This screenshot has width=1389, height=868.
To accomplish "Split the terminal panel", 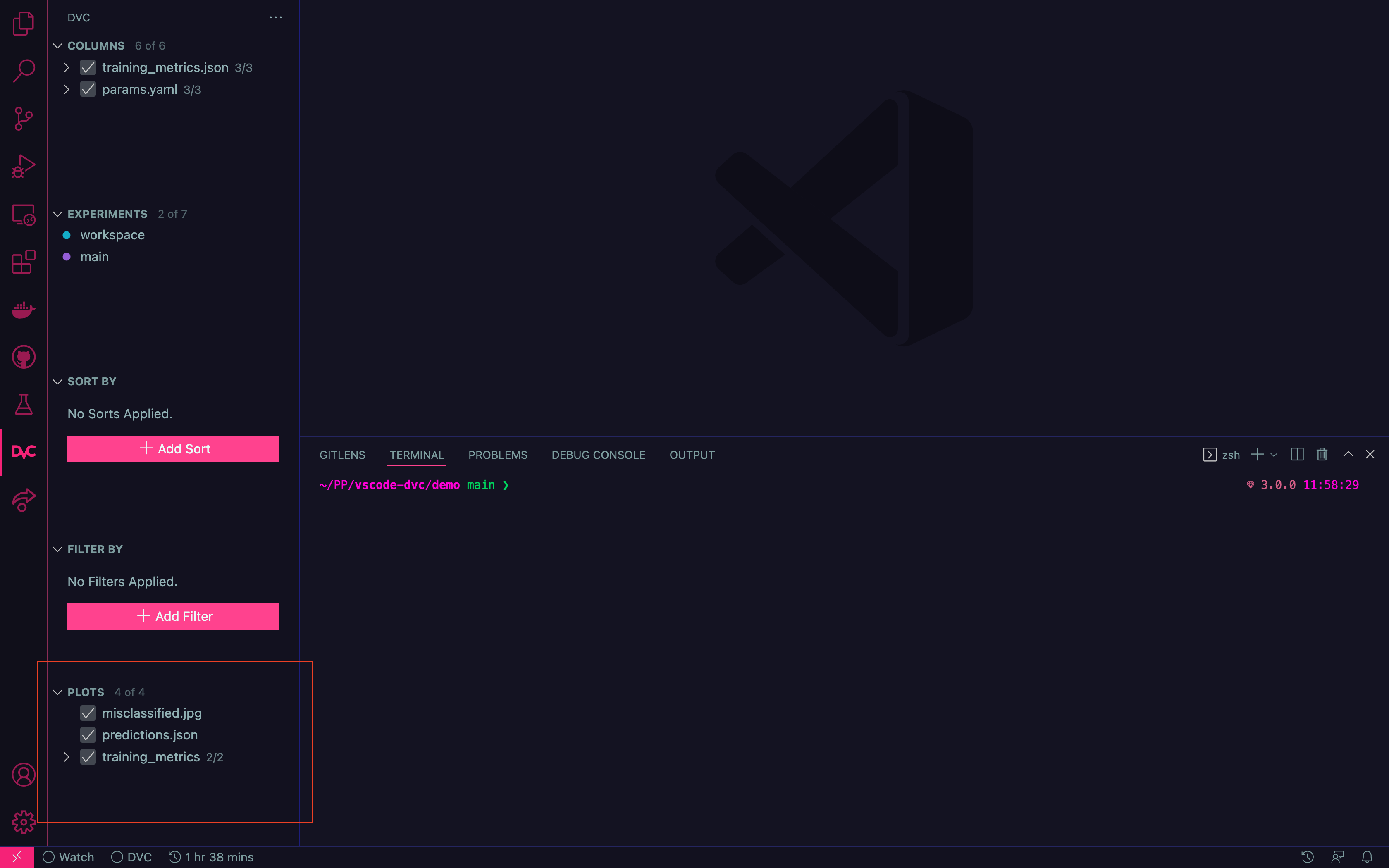I will pos(1296,455).
